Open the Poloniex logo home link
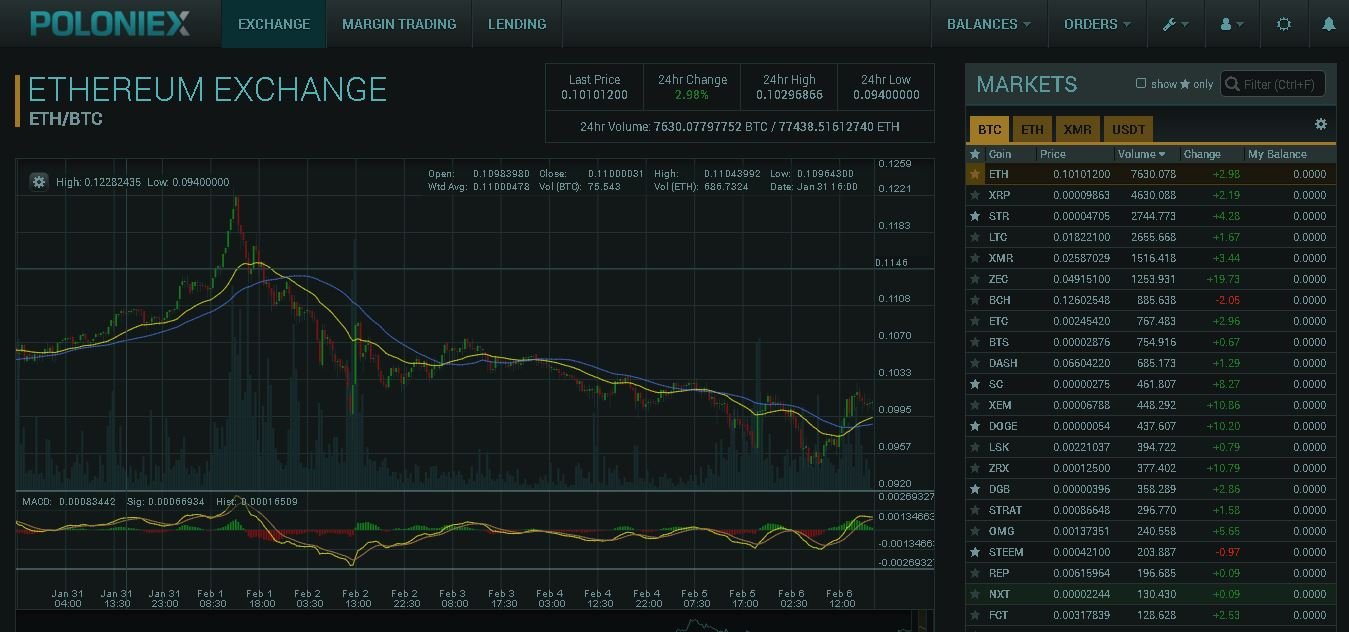 click(110, 23)
